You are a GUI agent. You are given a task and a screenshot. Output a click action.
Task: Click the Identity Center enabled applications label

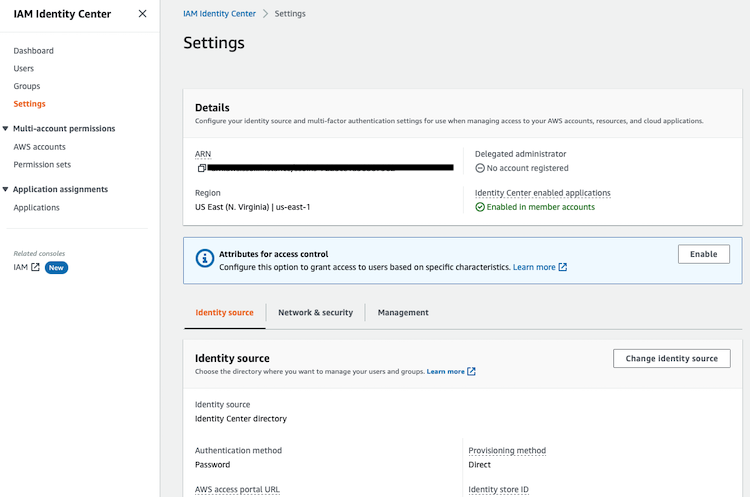tap(542, 193)
